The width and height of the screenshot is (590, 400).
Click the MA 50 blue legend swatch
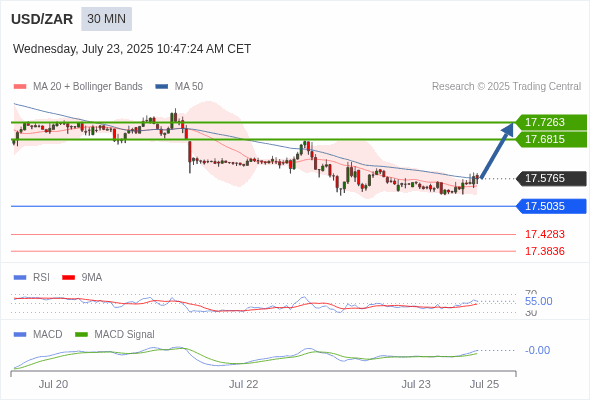pyautogui.click(x=162, y=87)
